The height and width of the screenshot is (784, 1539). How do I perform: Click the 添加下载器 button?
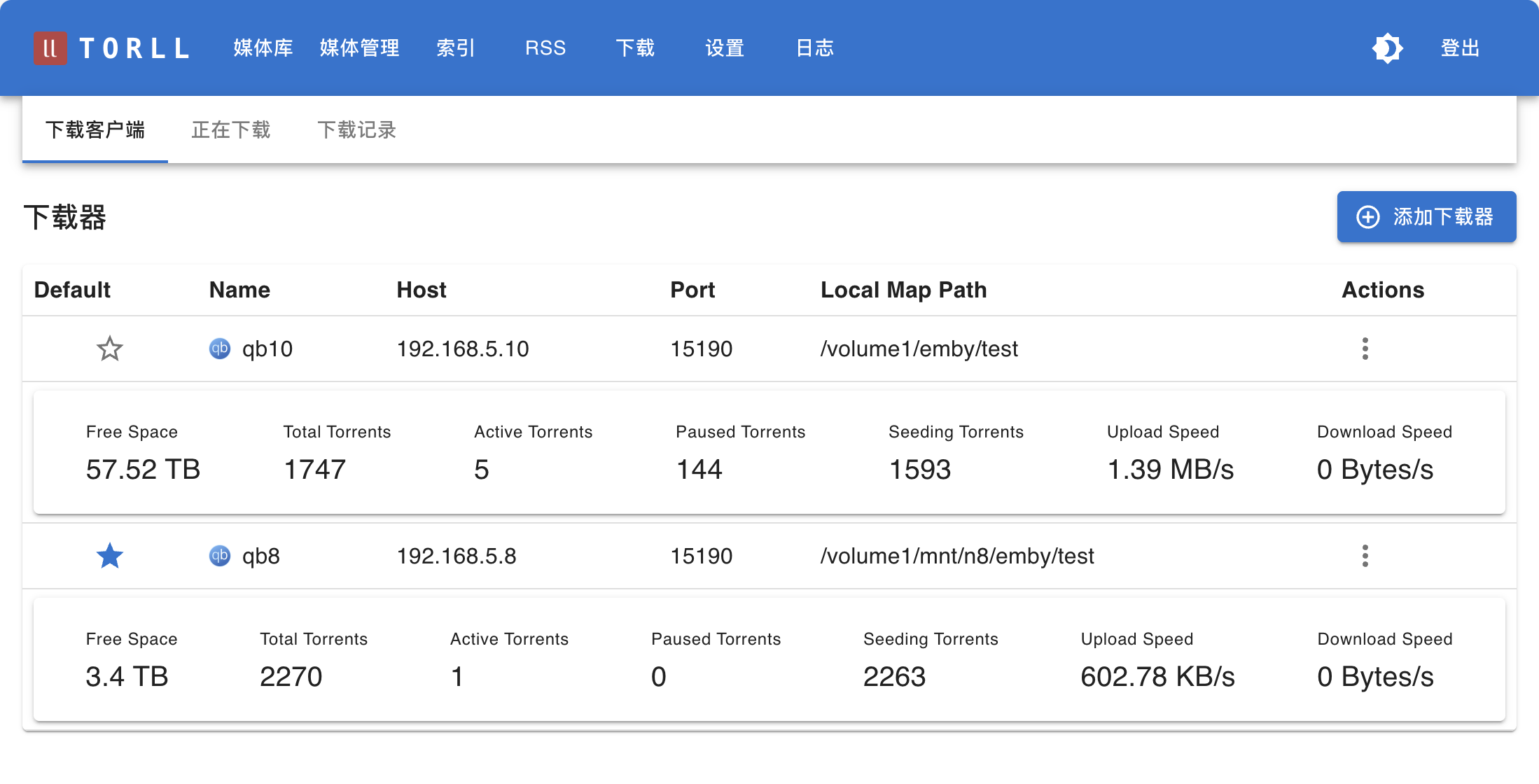point(1426,217)
